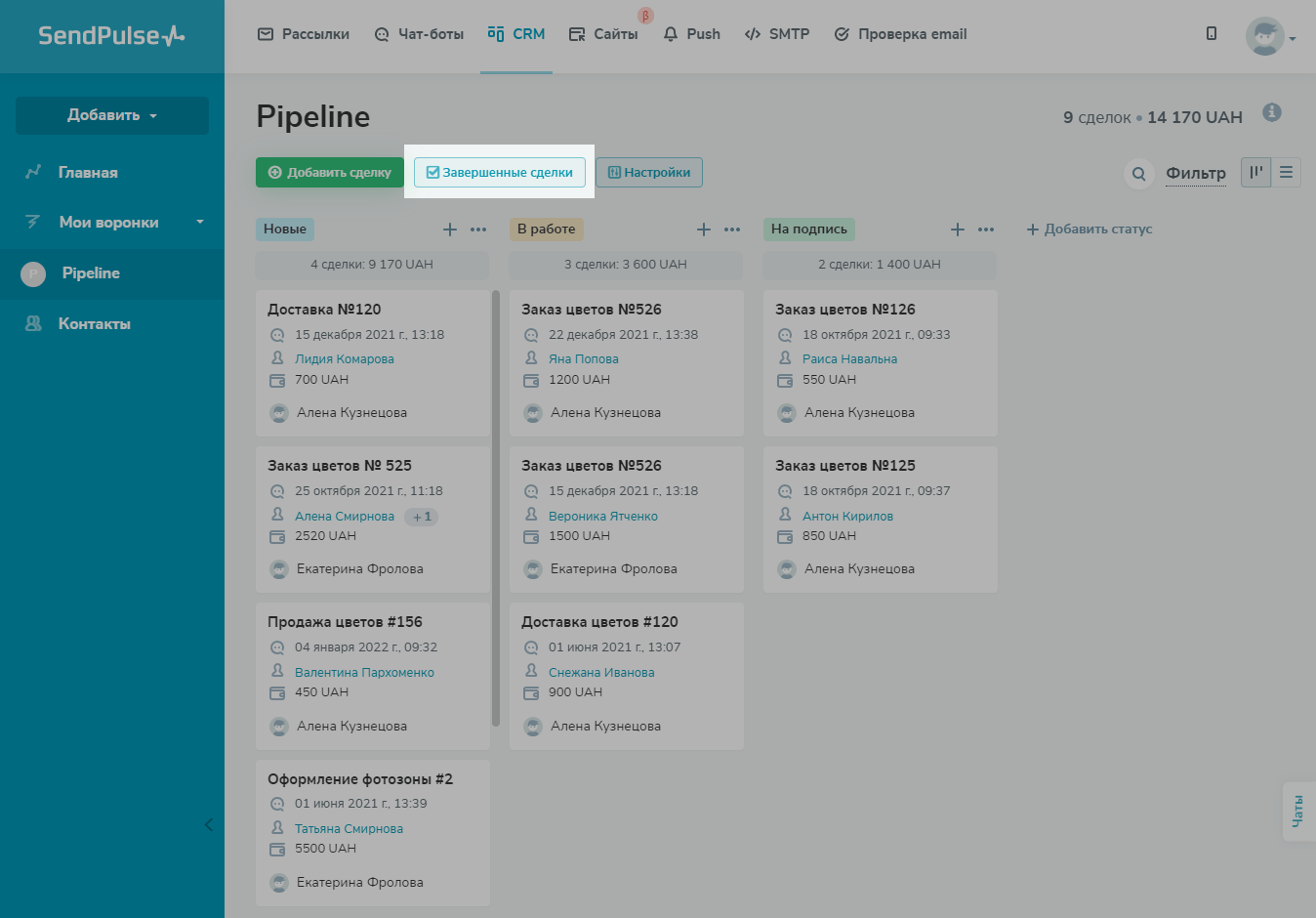Open contact Яна Попова
Screen dimensions: 1316x918
[584, 359]
